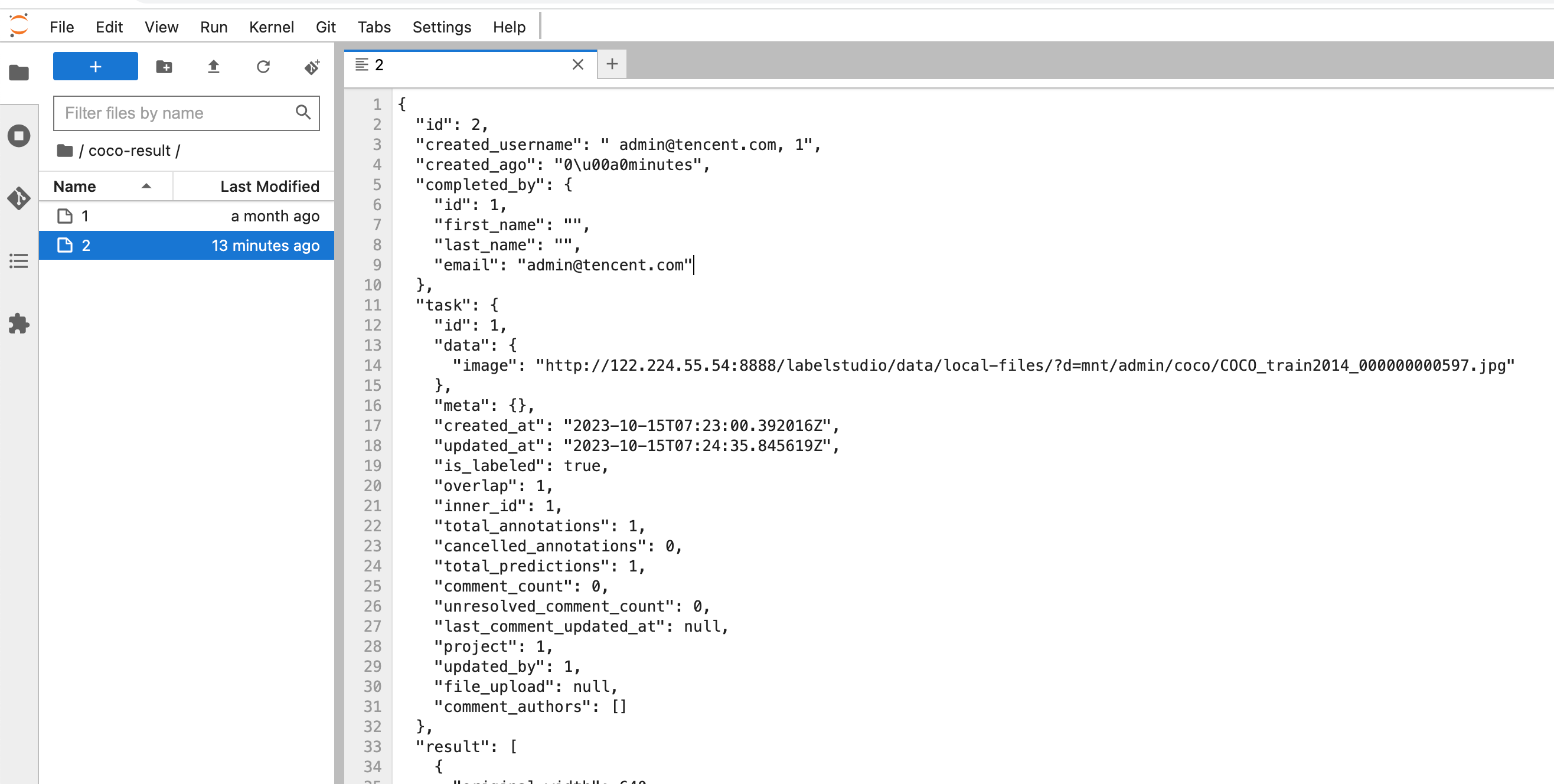Open the Extension Manager puzzle icon
1554x784 pixels.
(19, 324)
